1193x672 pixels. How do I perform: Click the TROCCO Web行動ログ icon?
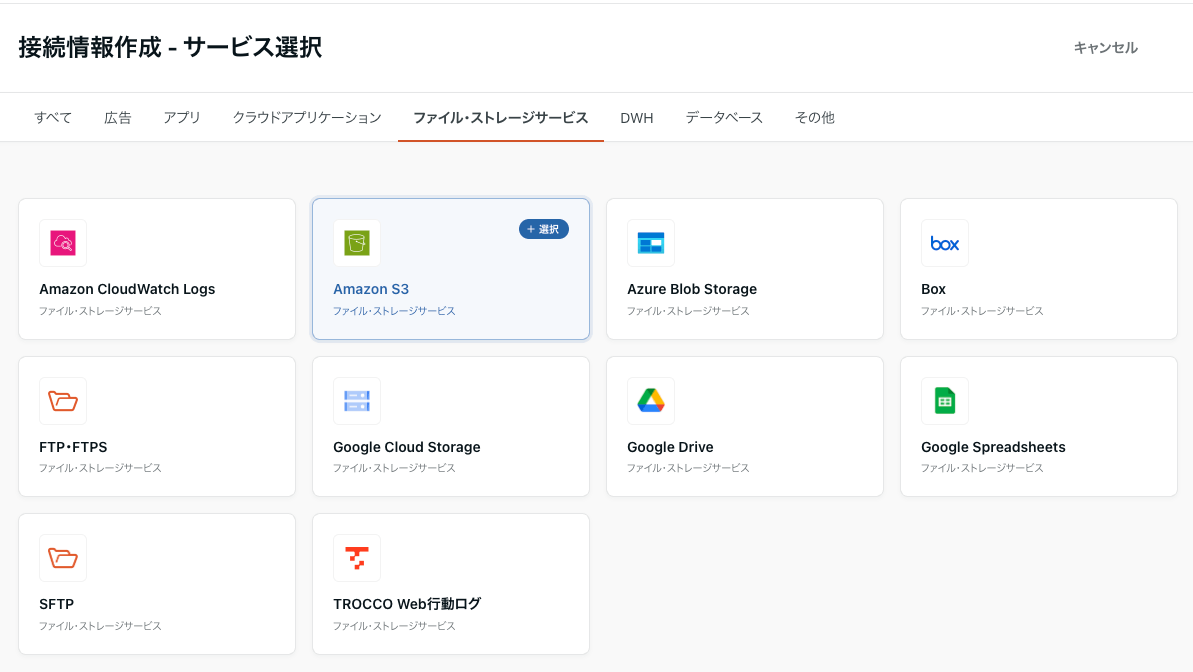pos(357,558)
